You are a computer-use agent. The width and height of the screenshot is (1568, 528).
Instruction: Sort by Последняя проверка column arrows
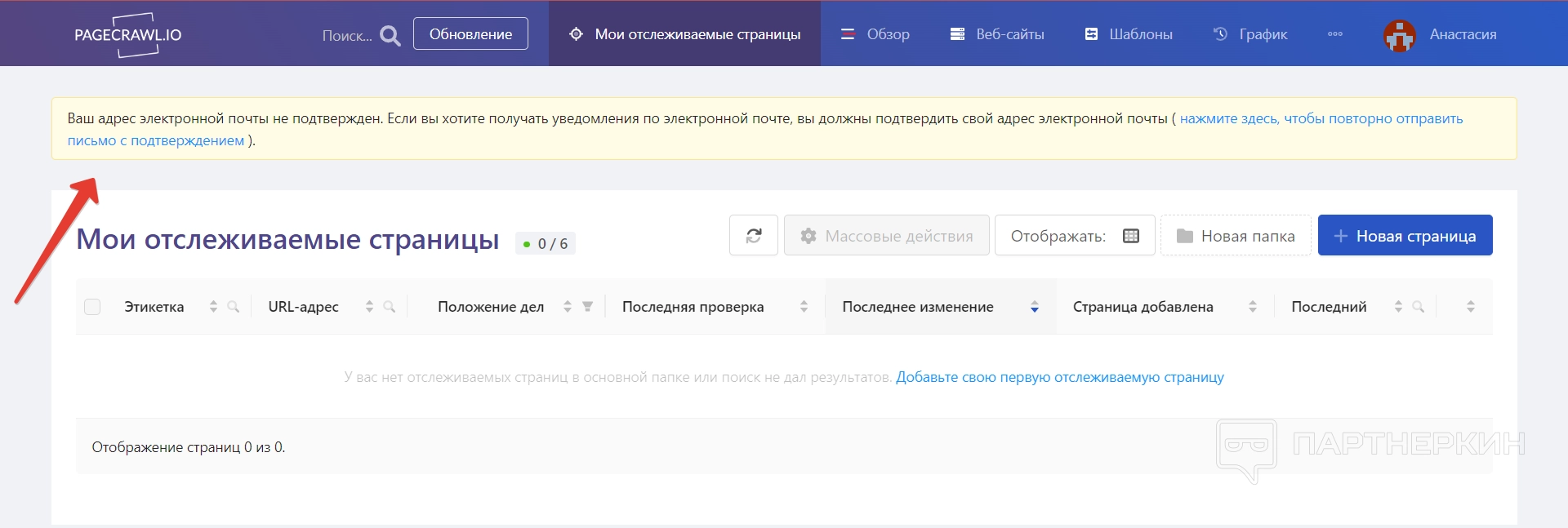pos(804,307)
